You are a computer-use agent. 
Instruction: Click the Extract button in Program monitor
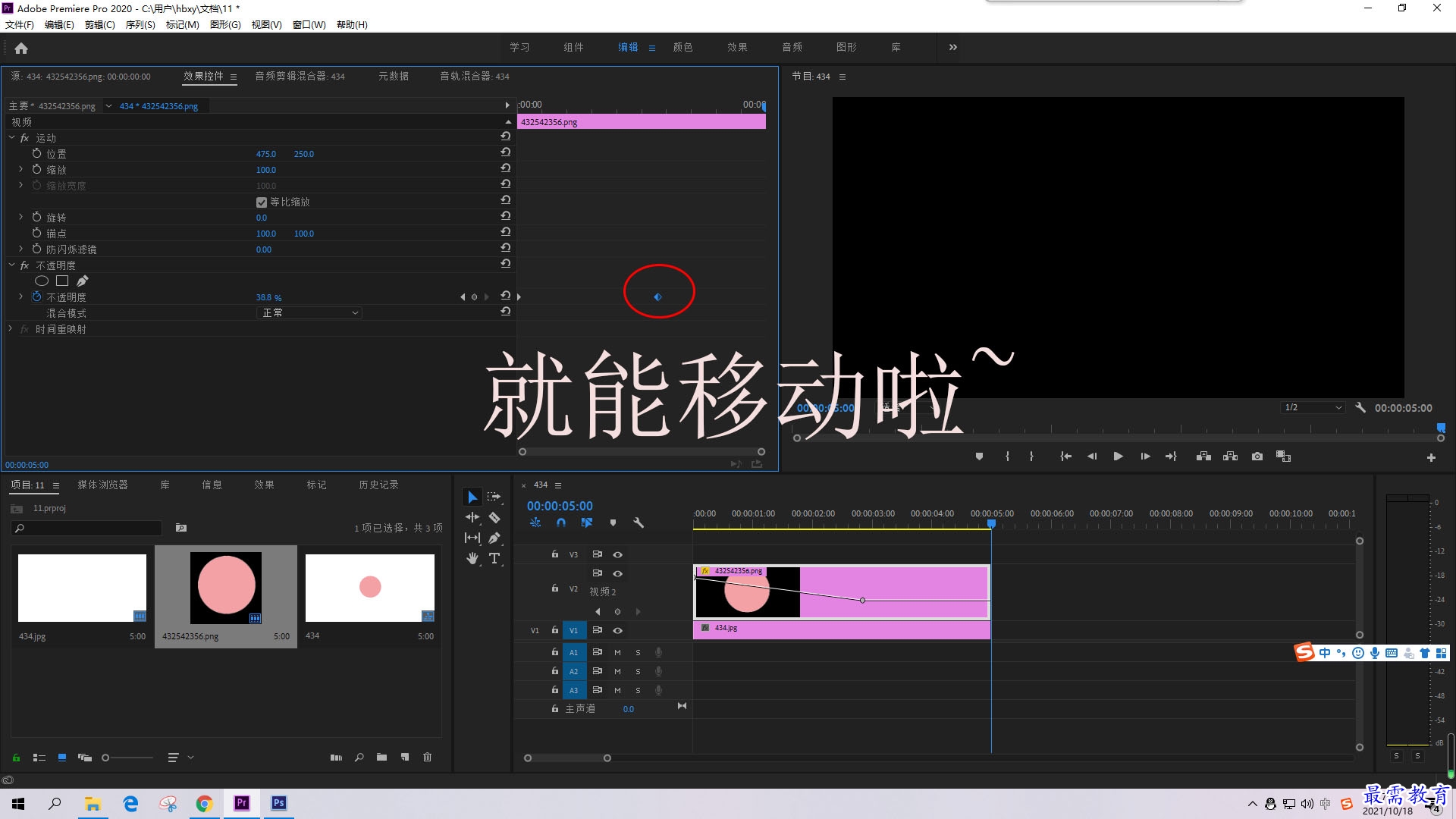pos(1231,457)
